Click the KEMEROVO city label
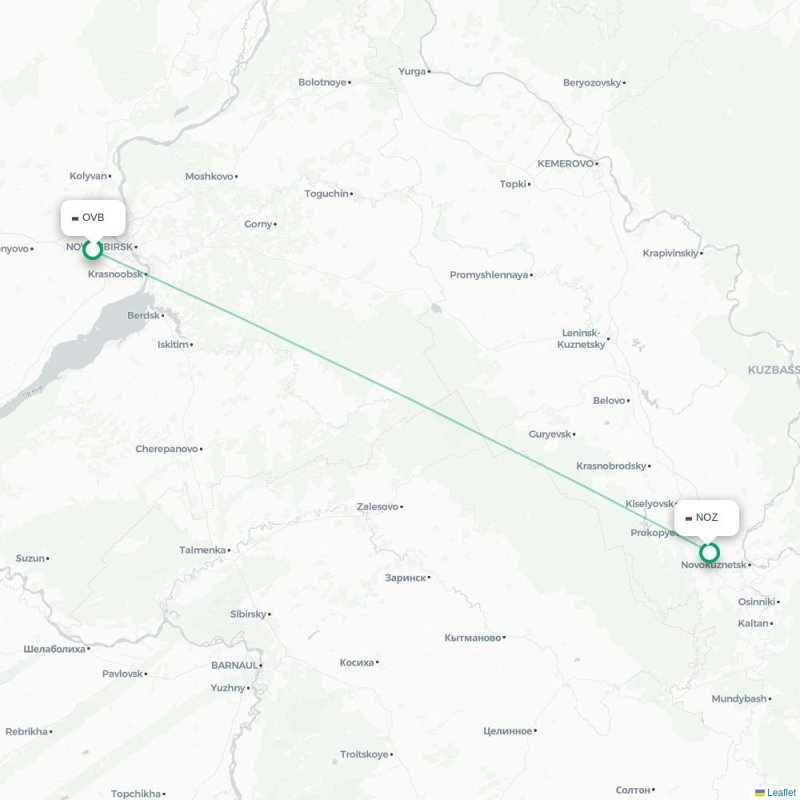The height and width of the screenshot is (800, 800). 565,164
